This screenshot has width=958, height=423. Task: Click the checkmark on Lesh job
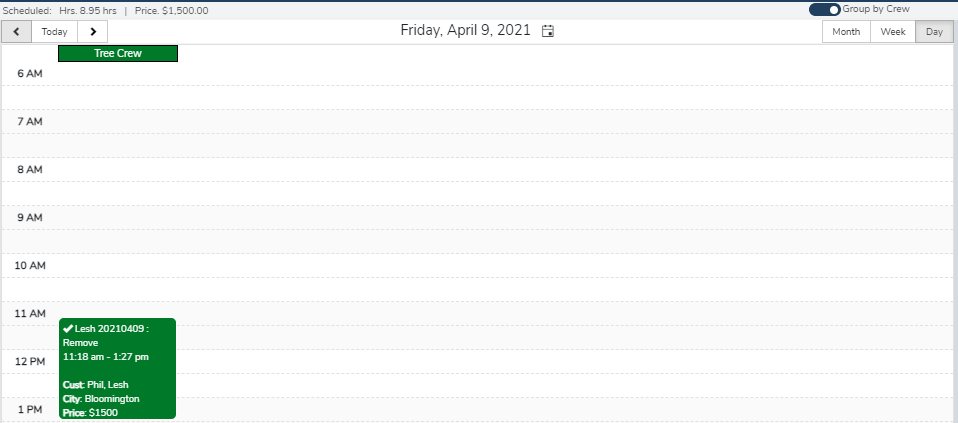point(68,328)
